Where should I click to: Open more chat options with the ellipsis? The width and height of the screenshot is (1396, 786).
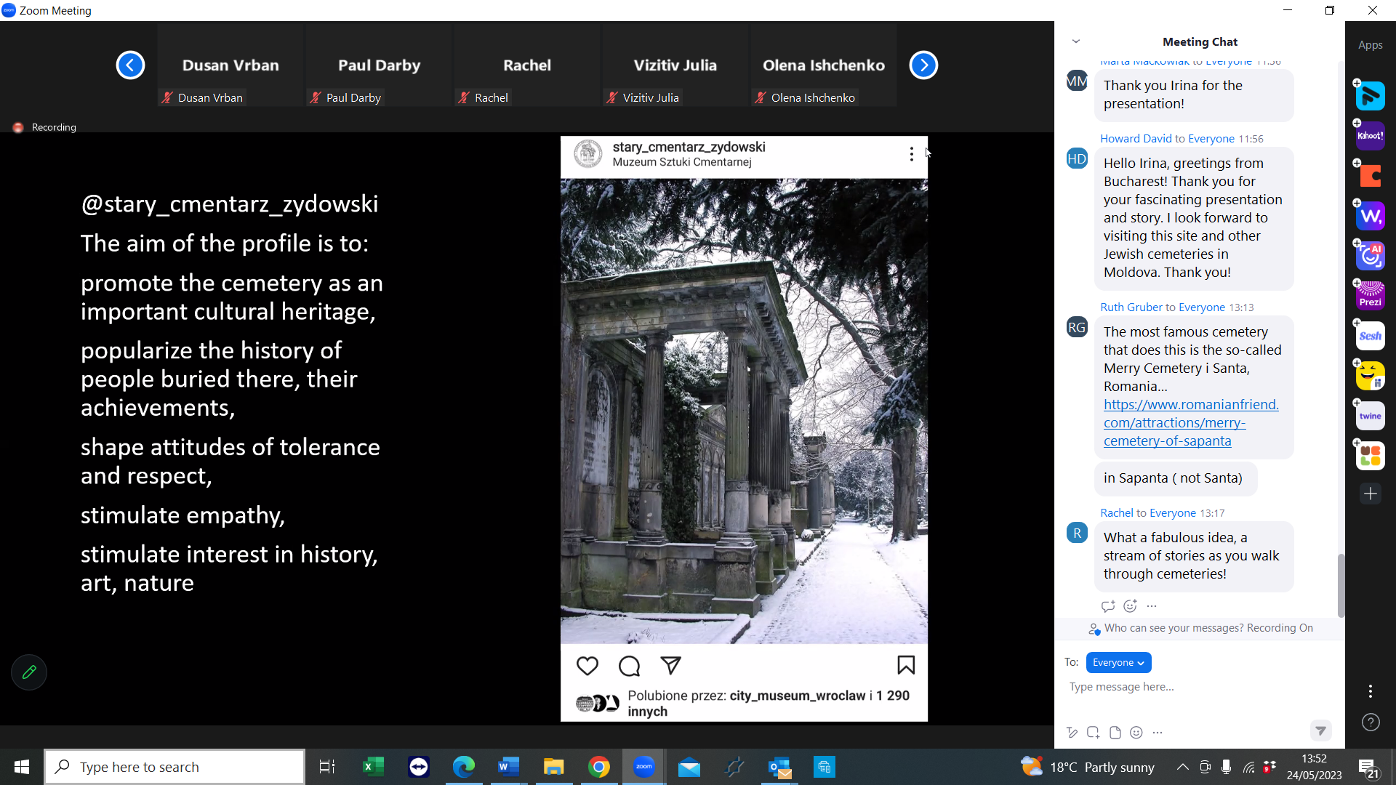1157,731
